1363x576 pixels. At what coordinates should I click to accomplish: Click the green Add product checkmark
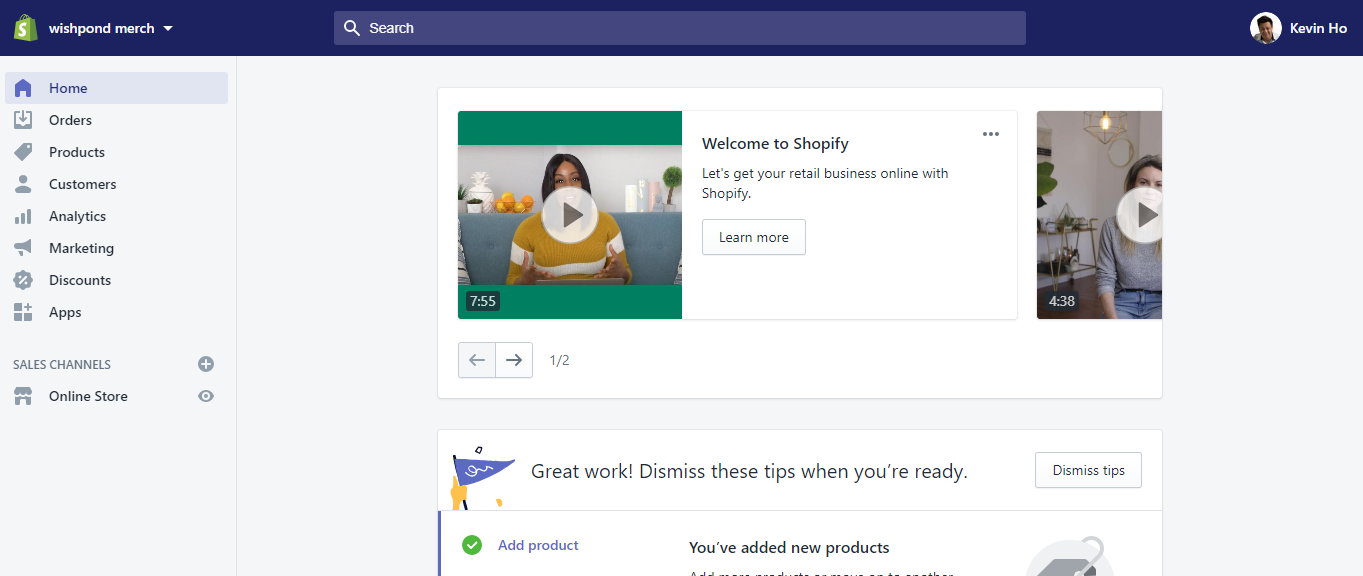pyautogui.click(x=472, y=545)
